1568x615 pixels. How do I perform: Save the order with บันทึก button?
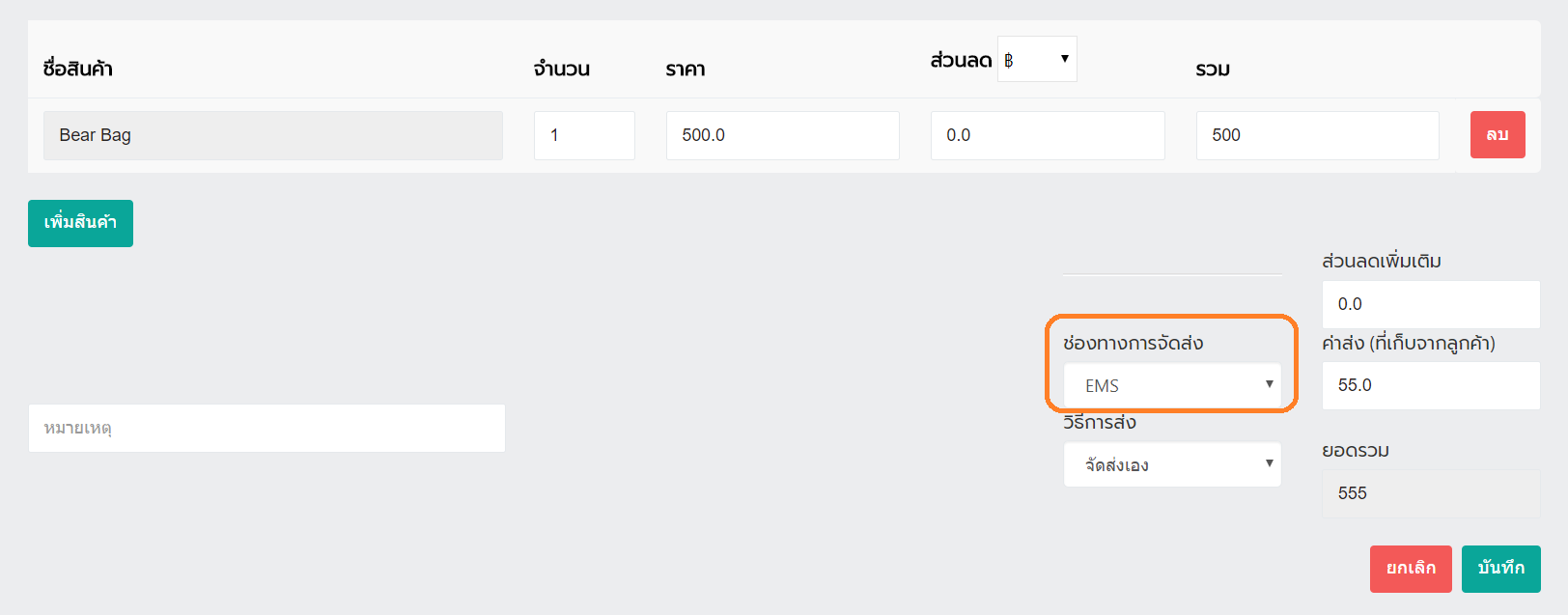[1500, 569]
